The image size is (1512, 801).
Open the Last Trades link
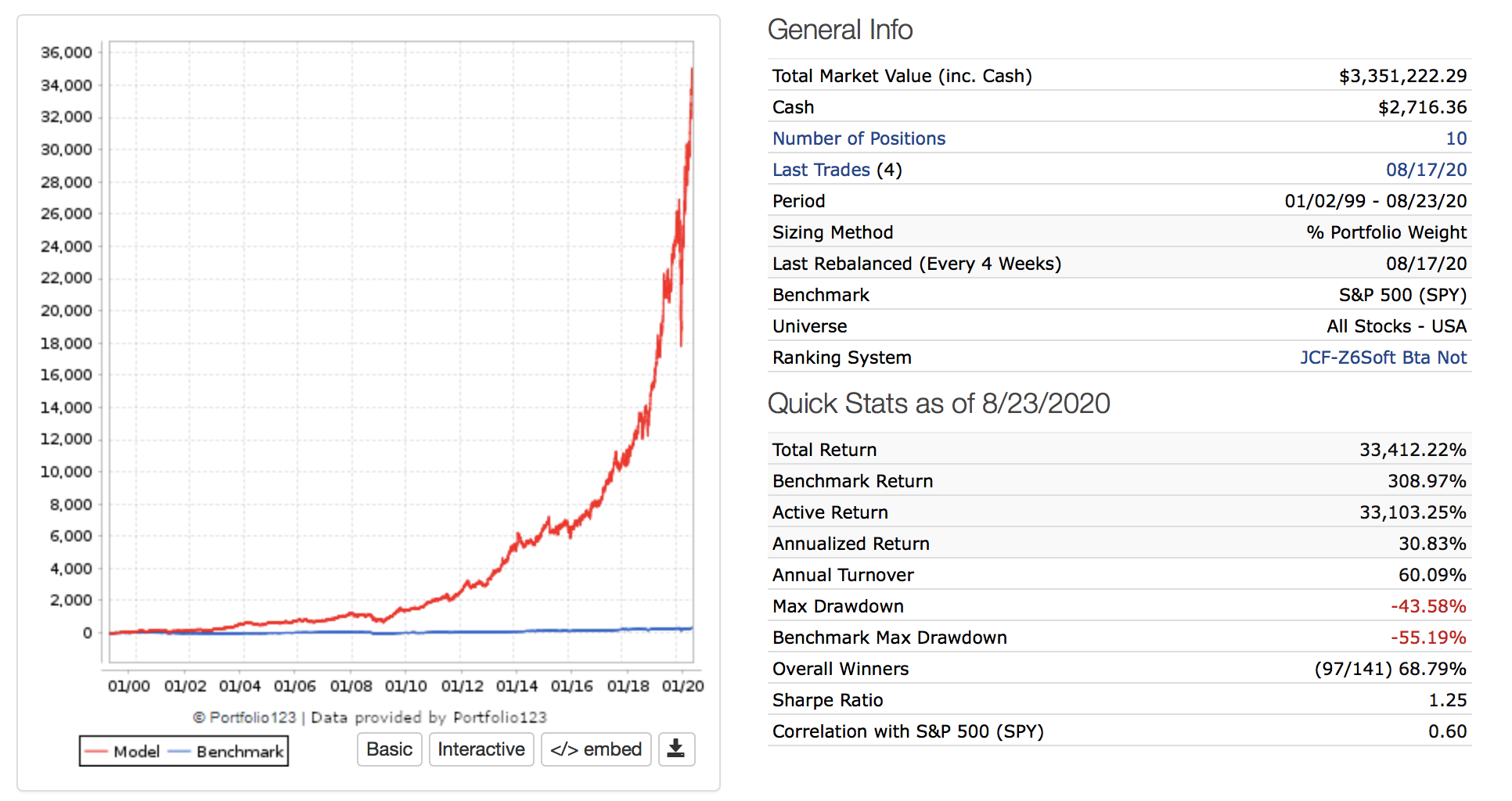[821, 170]
